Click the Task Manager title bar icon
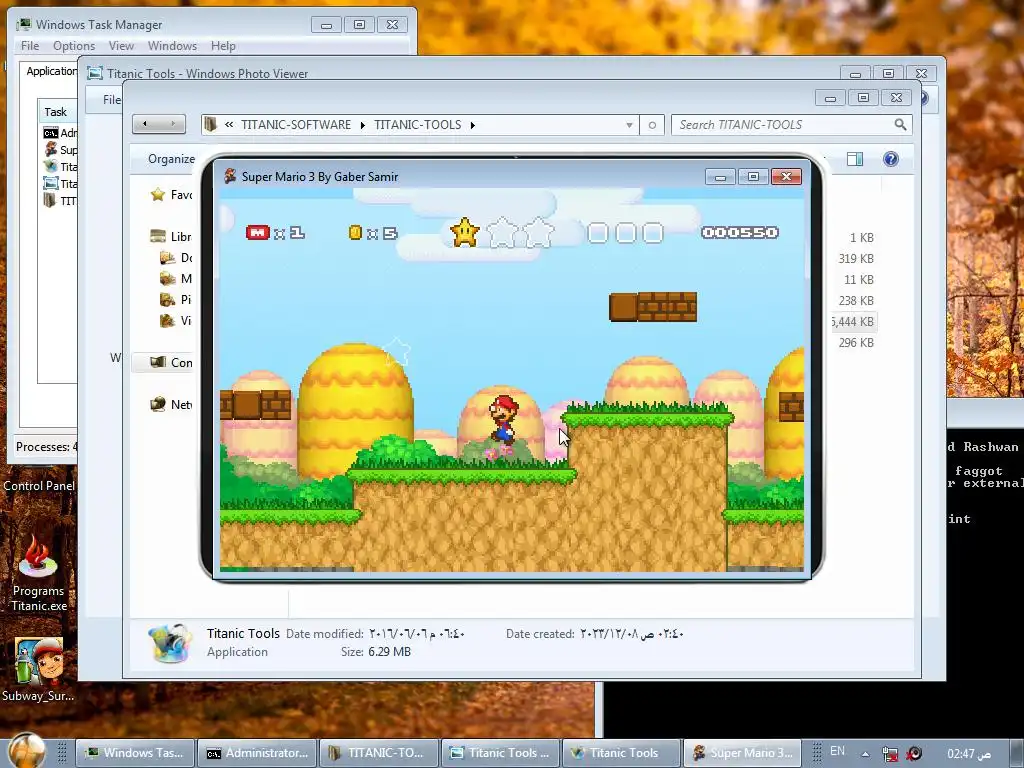Viewport: 1024px width, 768px height. [25, 24]
